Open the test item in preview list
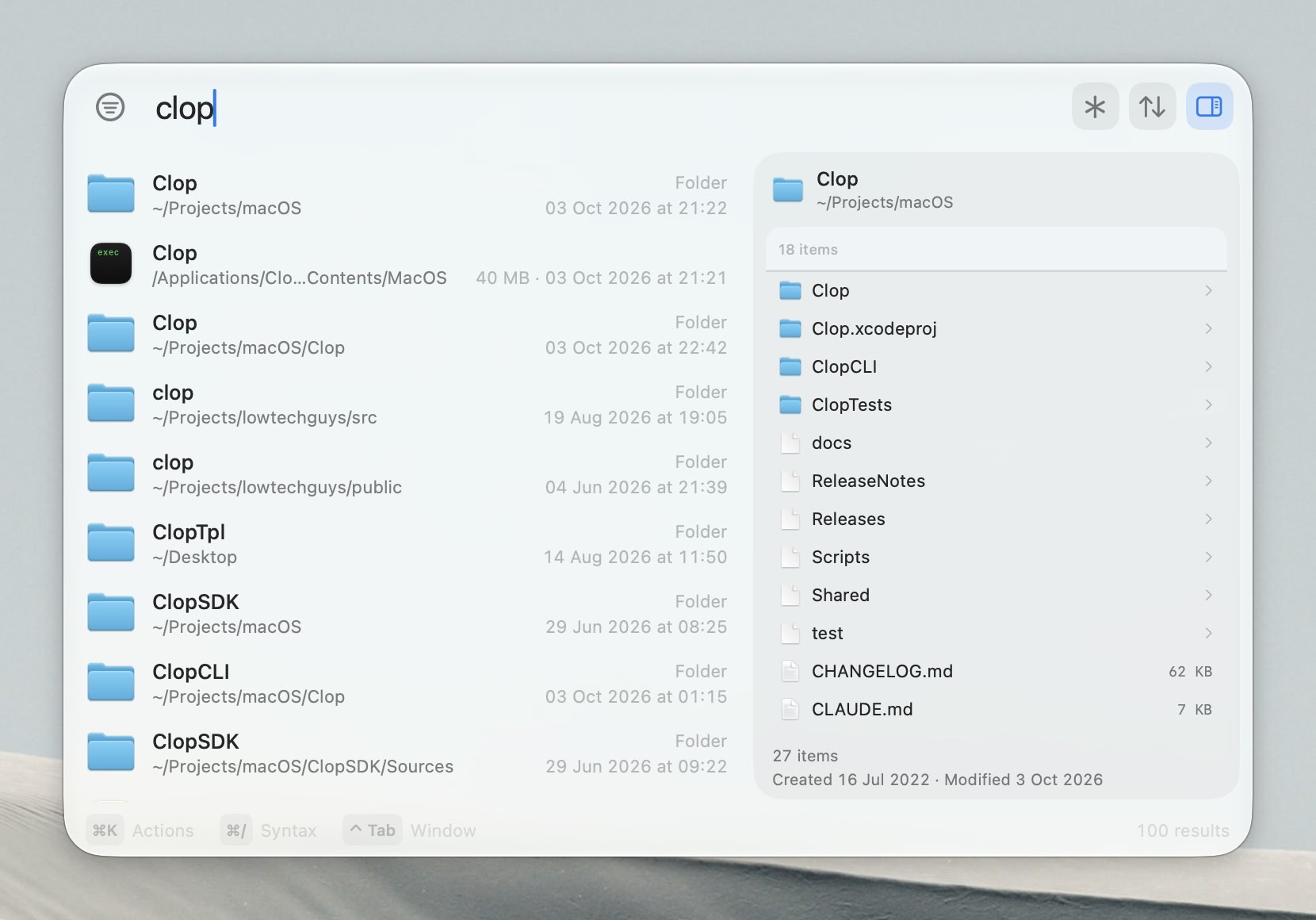This screenshot has height=920, width=1316. tap(997, 633)
